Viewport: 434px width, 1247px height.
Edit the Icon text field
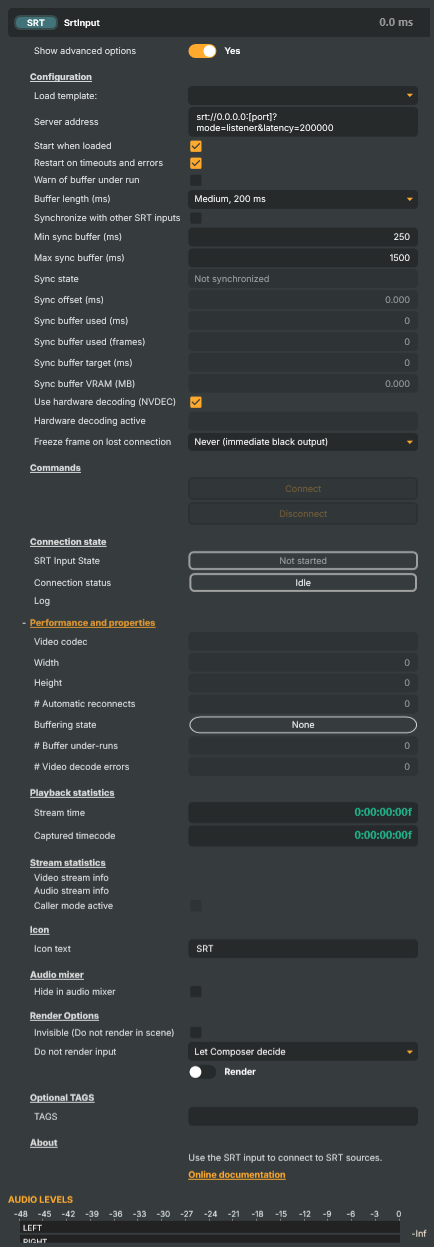point(303,948)
